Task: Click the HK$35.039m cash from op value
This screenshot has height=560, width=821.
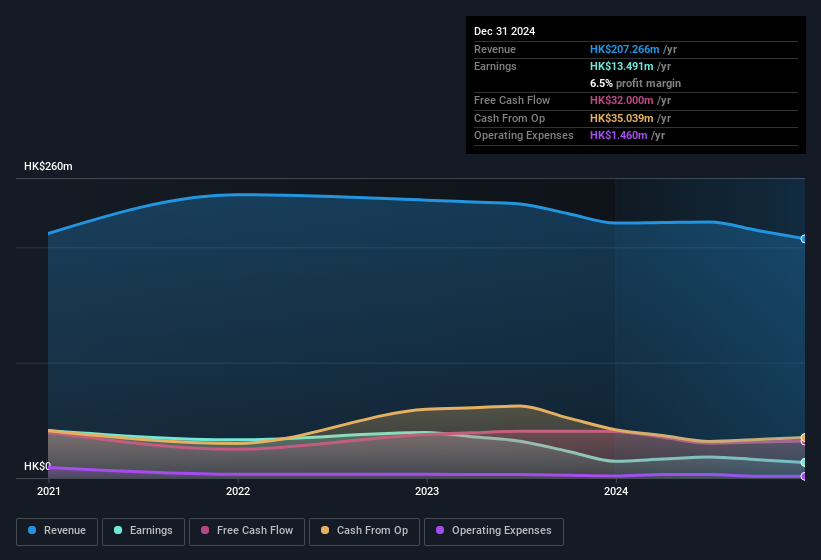Action: point(622,118)
